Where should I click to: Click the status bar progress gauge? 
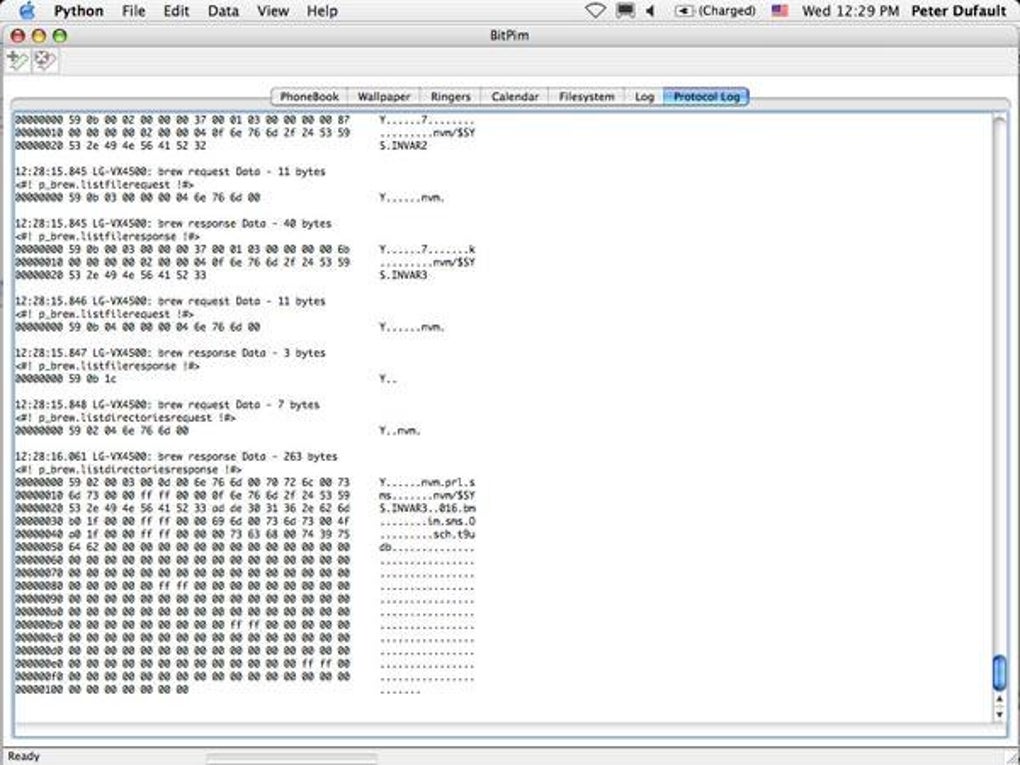pos(291,758)
